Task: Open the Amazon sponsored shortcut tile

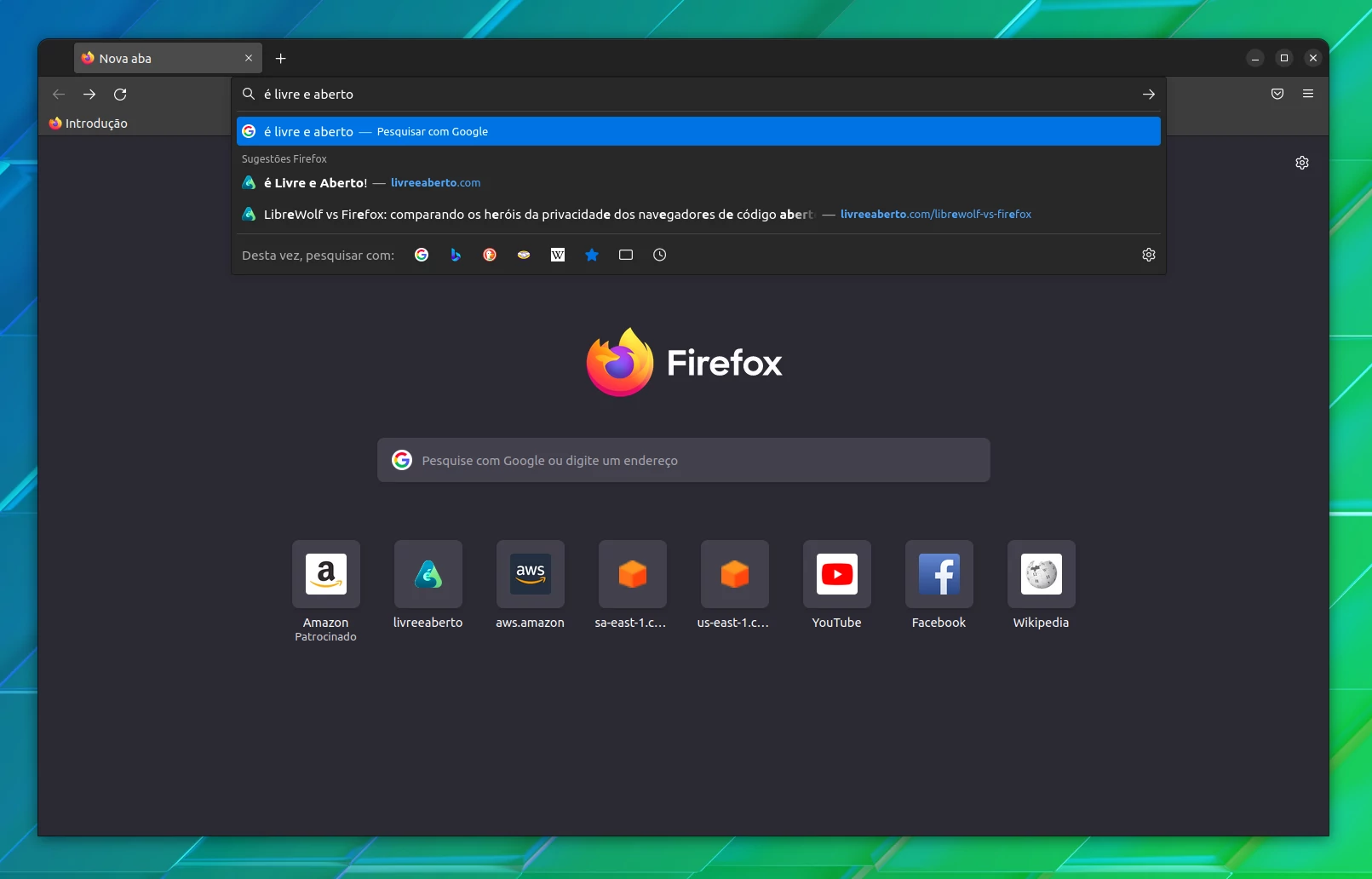Action: [326, 591]
